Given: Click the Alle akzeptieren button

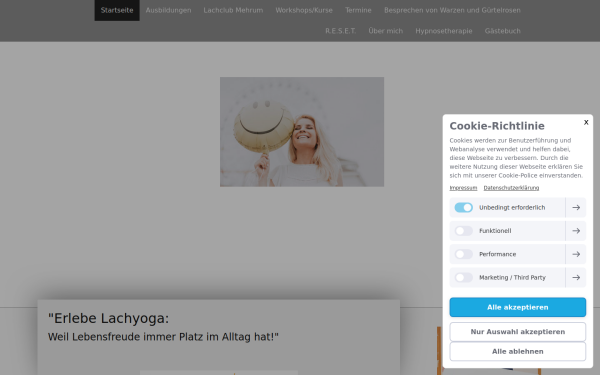Looking at the screenshot, I should [517, 307].
